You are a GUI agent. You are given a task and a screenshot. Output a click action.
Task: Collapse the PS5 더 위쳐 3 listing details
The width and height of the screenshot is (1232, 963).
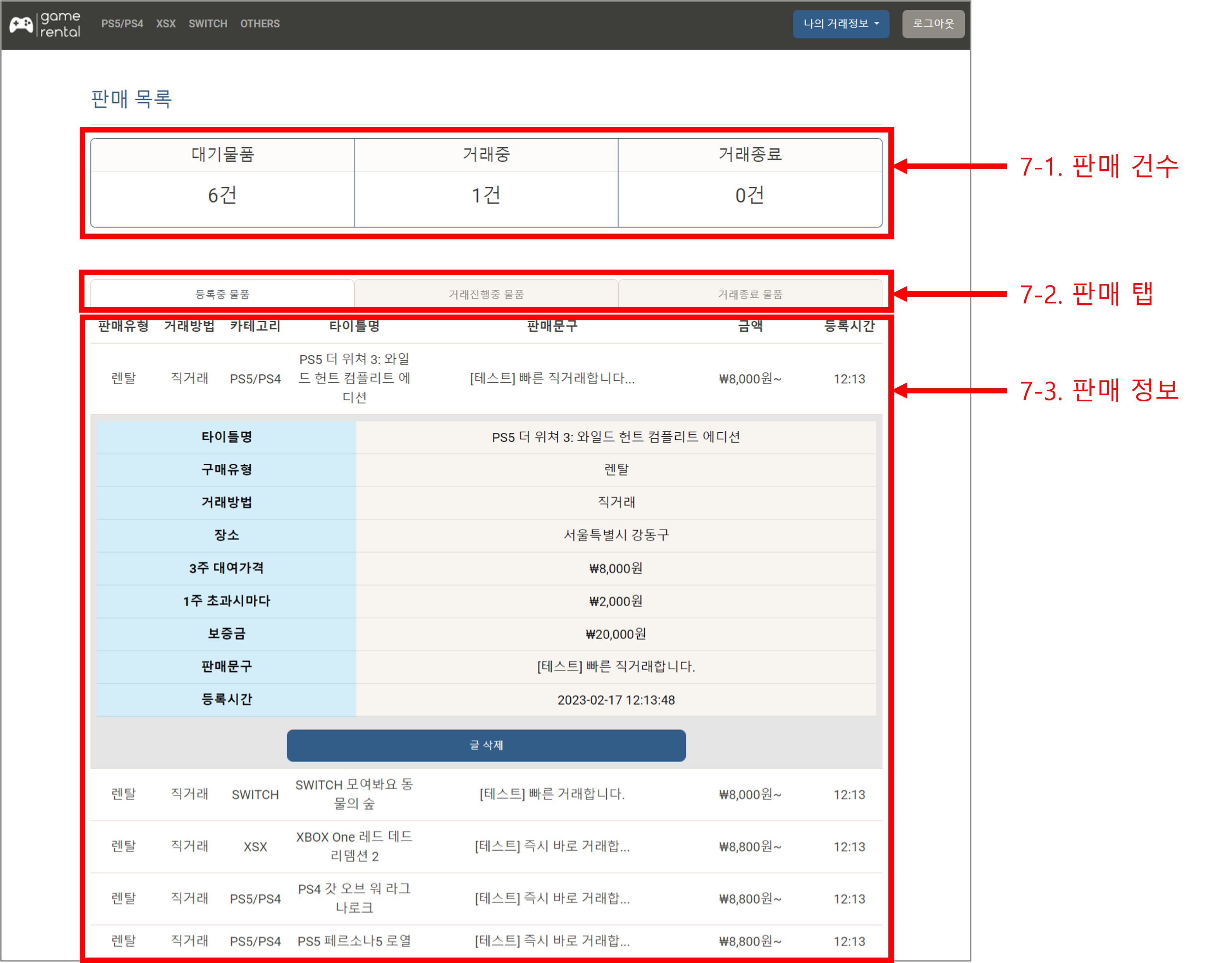pos(486,378)
